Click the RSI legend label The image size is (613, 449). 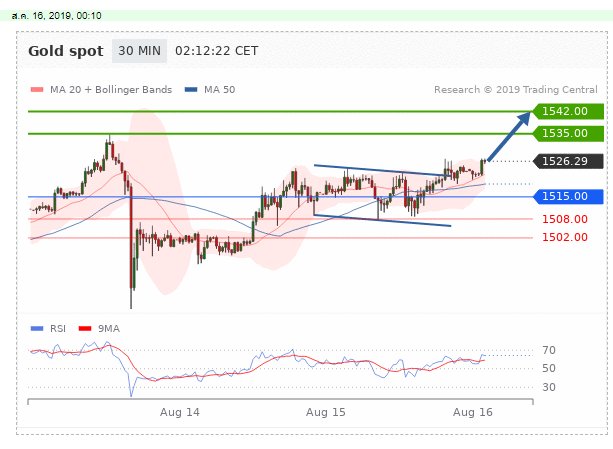pos(58,329)
